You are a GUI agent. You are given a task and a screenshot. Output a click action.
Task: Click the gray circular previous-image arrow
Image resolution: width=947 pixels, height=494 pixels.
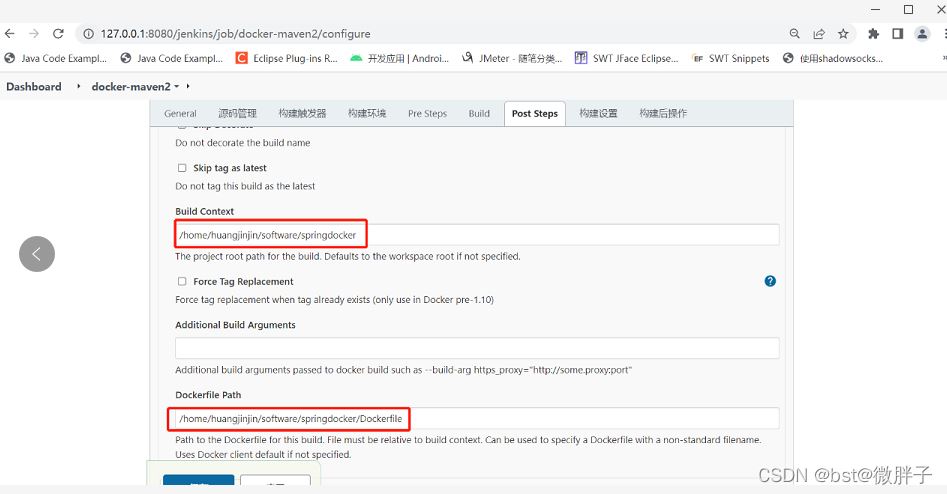37,254
